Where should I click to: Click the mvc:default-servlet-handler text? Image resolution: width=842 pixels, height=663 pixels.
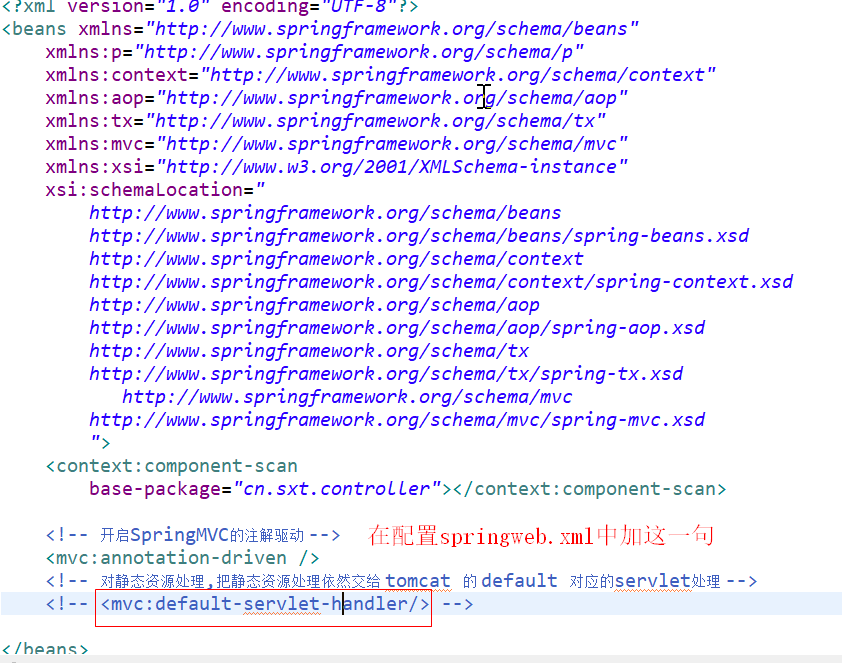coord(265,604)
